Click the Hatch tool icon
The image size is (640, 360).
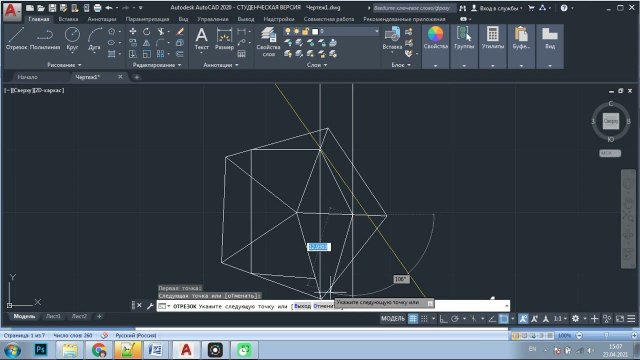[111, 54]
